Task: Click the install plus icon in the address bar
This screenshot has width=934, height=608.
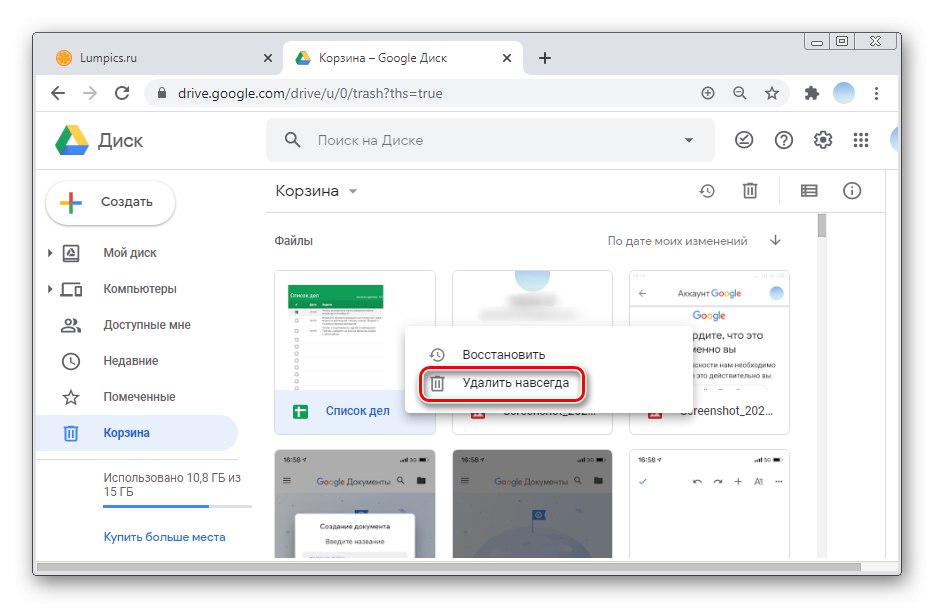Action: point(708,93)
